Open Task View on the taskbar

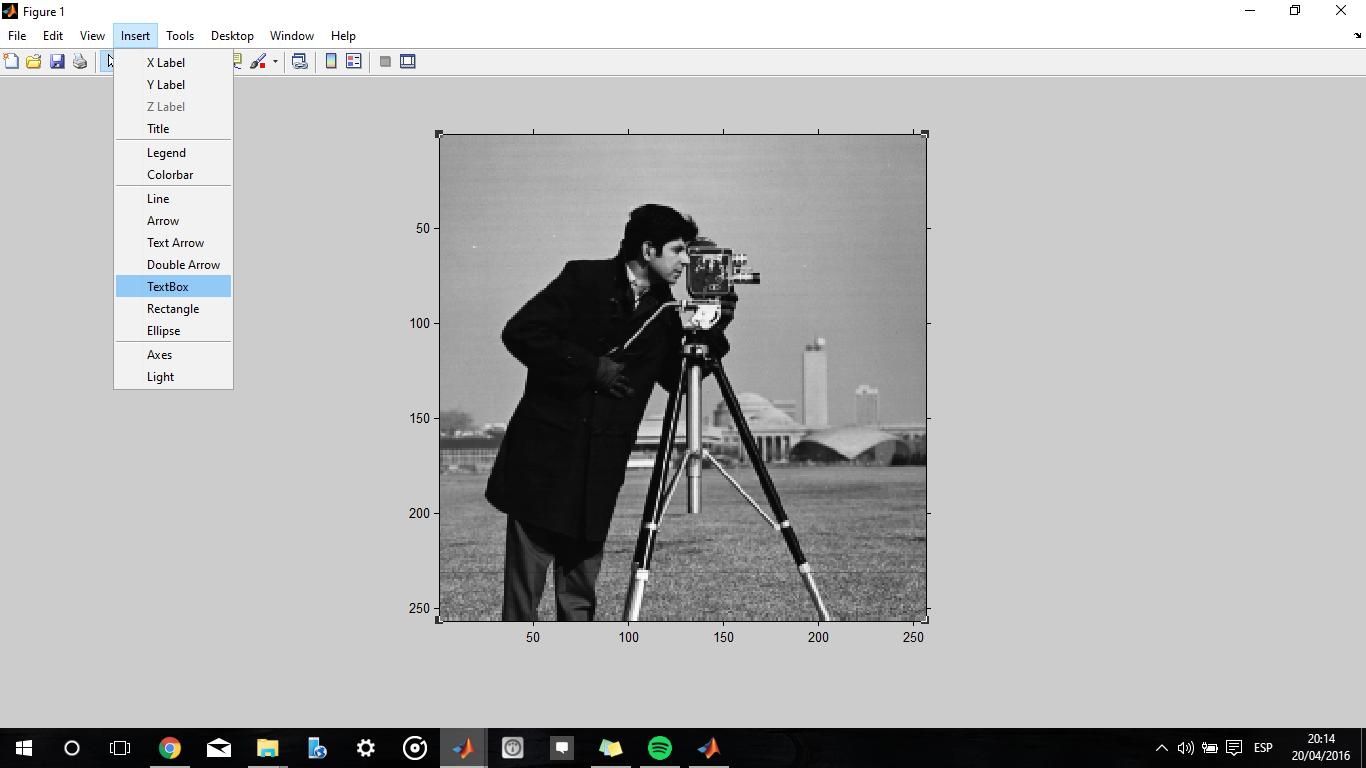pyautogui.click(x=120, y=748)
